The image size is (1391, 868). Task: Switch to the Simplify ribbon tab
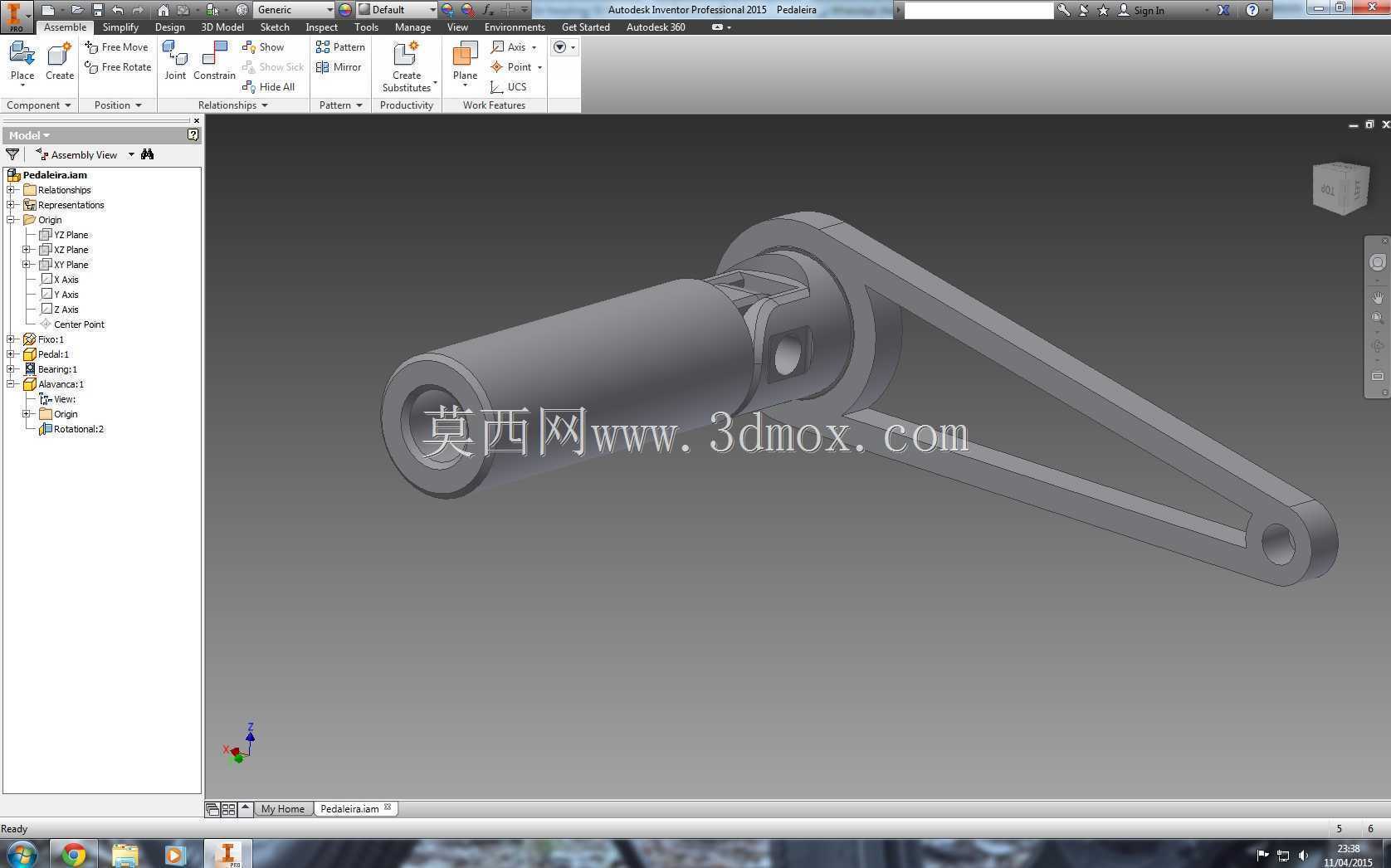(120, 27)
